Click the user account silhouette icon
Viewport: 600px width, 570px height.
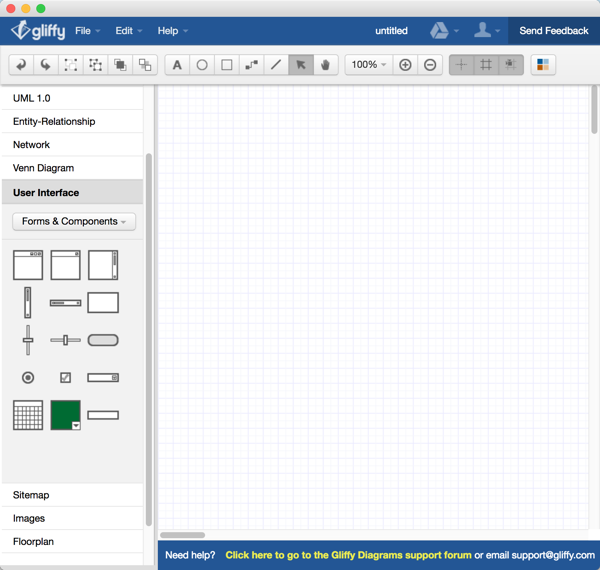pos(482,30)
